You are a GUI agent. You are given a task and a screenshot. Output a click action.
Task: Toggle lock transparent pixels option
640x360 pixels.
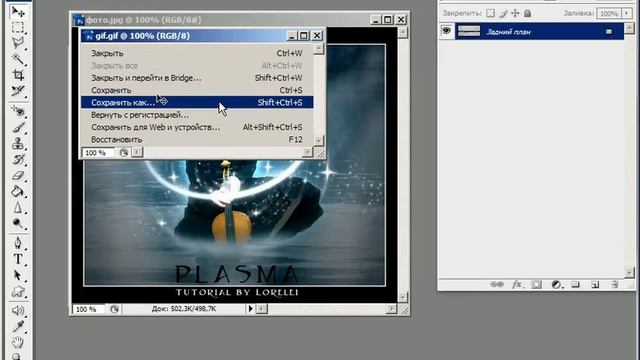[x=490, y=13]
